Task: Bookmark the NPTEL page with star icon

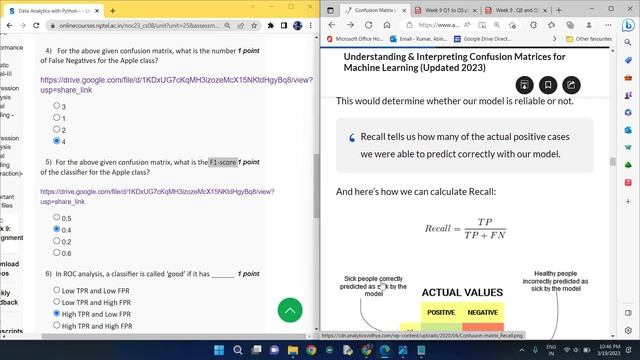Action: [x=254, y=25]
